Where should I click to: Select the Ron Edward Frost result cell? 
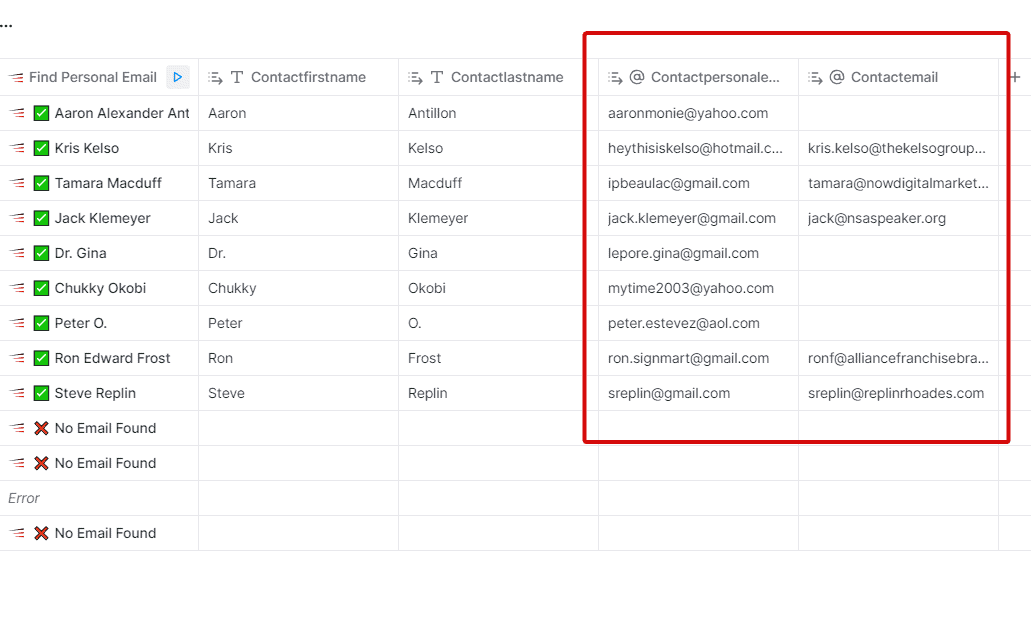(99, 358)
